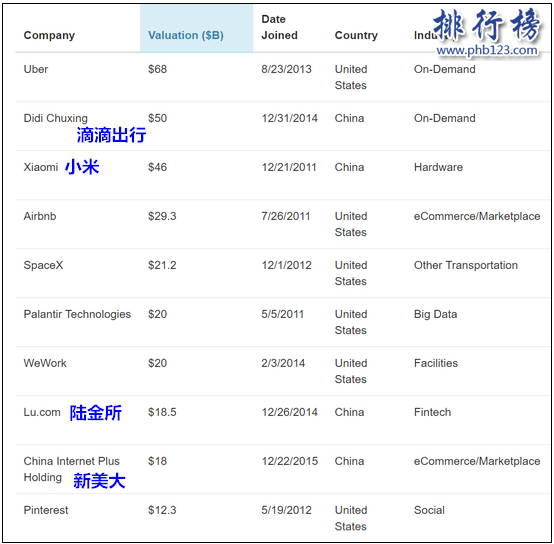
Task: Click Lu.com's China country cell
Action: [x=349, y=412]
